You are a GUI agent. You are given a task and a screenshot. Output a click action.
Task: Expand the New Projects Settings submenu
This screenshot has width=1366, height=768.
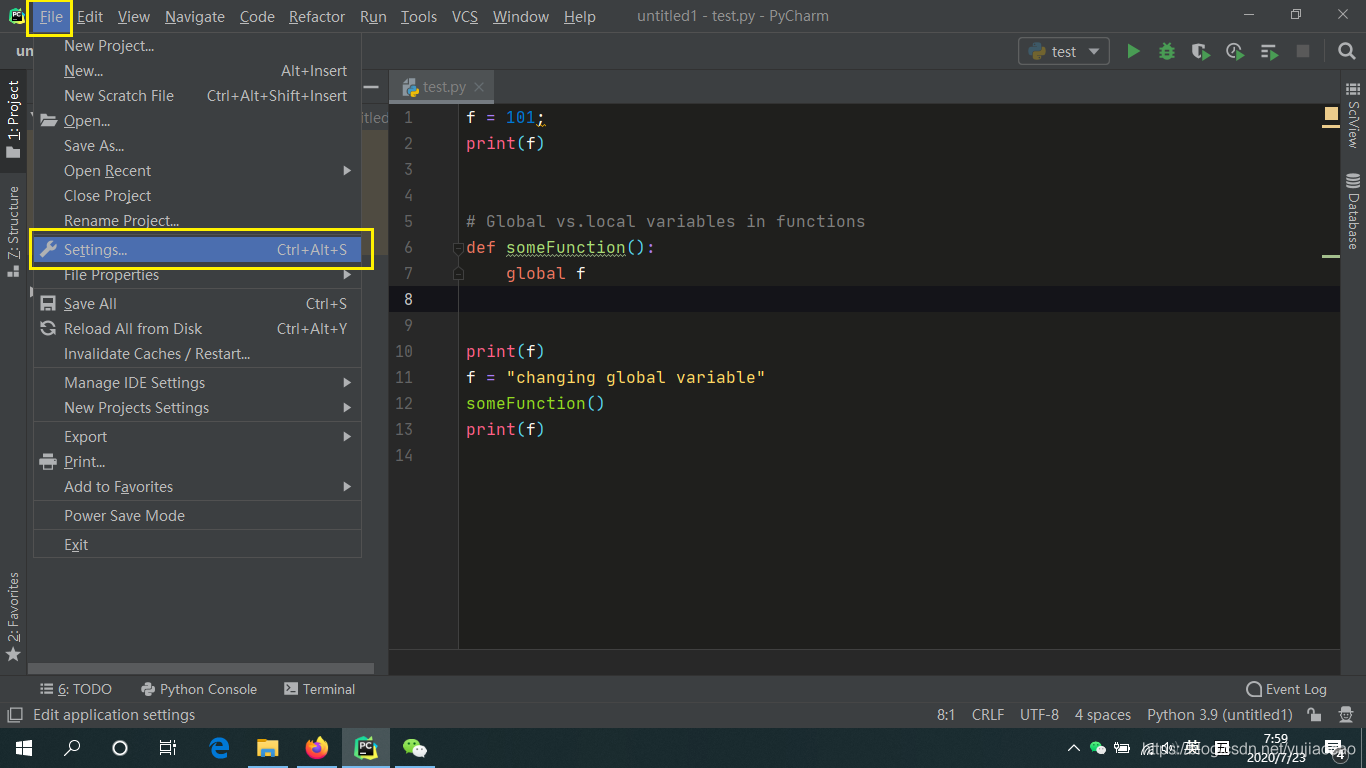(x=198, y=408)
